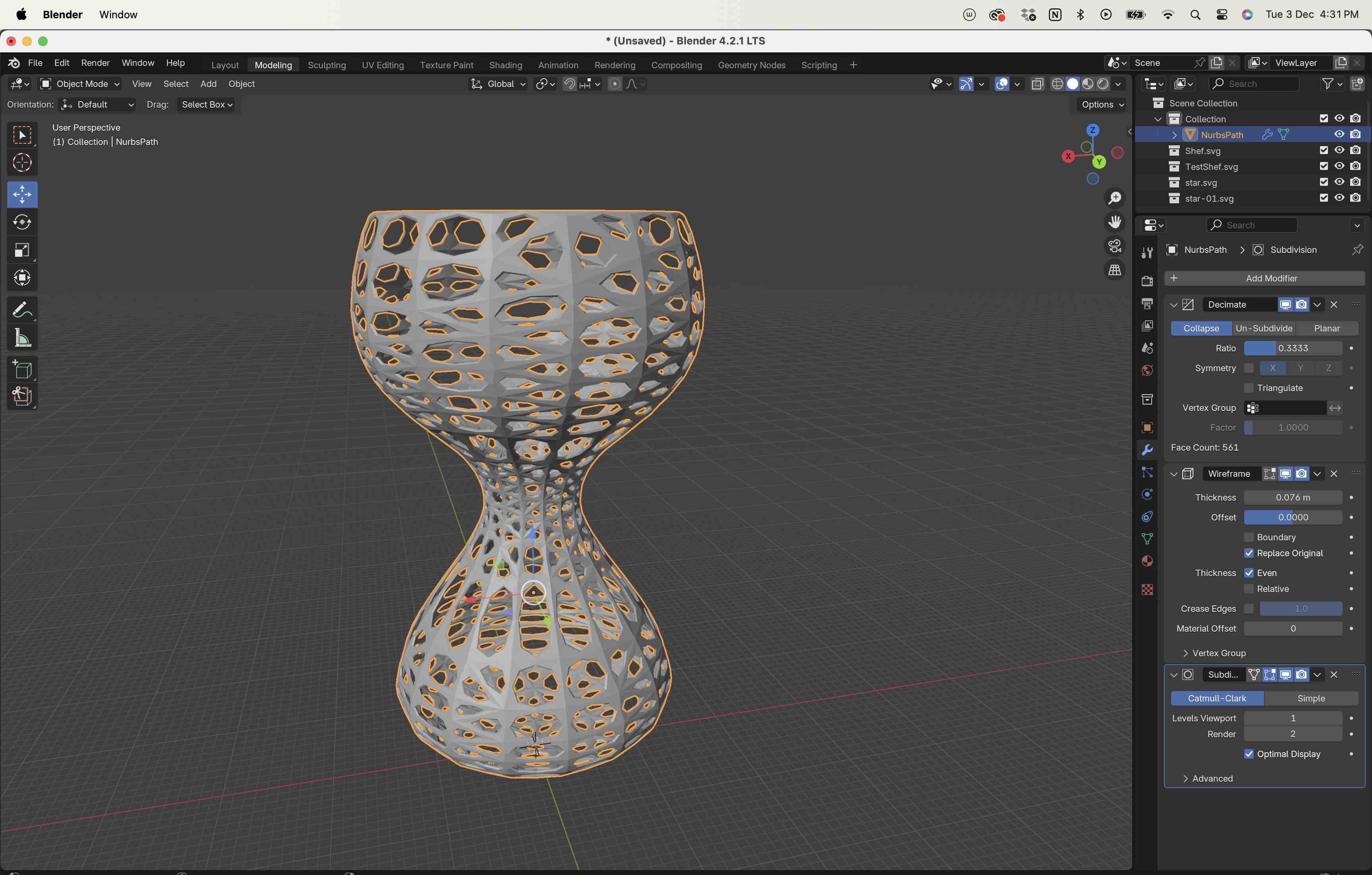Enable Triangulate checkbox
The height and width of the screenshot is (875, 1372).
(x=1249, y=388)
